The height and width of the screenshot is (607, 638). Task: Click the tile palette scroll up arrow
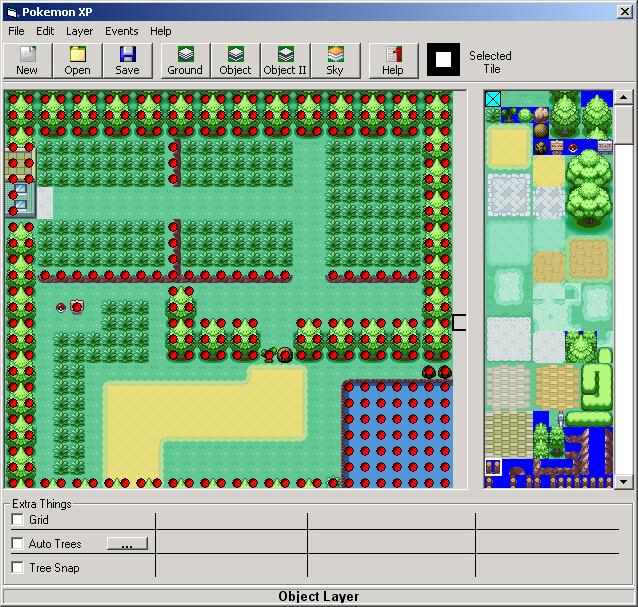623,97
